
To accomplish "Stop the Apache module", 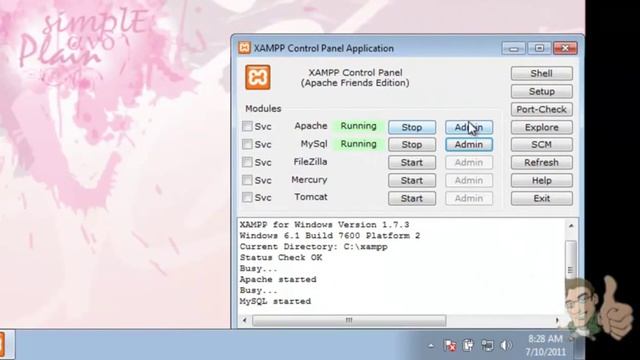I will coord(412,127).
